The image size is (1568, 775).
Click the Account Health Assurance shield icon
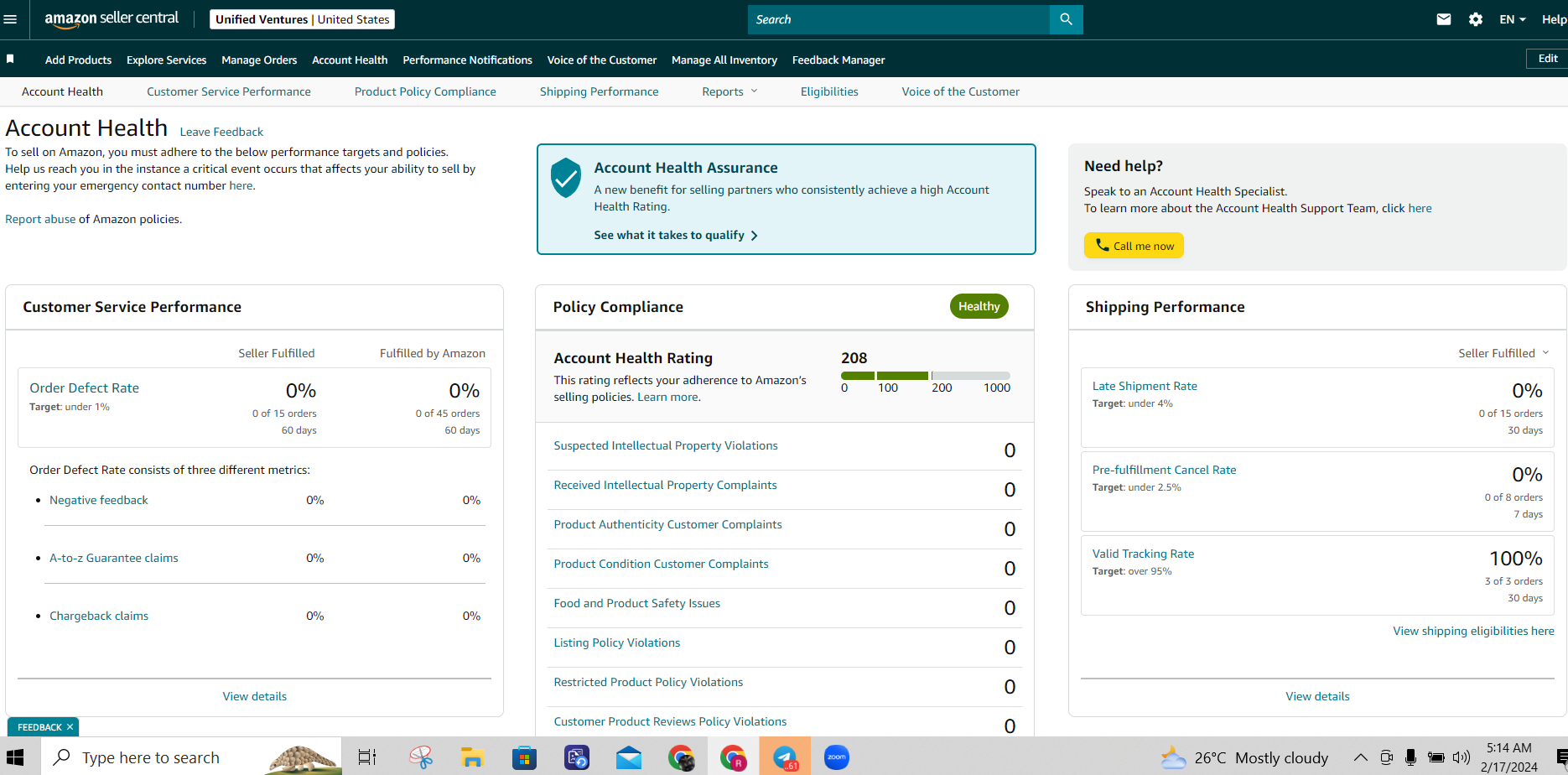pos(566,178)
